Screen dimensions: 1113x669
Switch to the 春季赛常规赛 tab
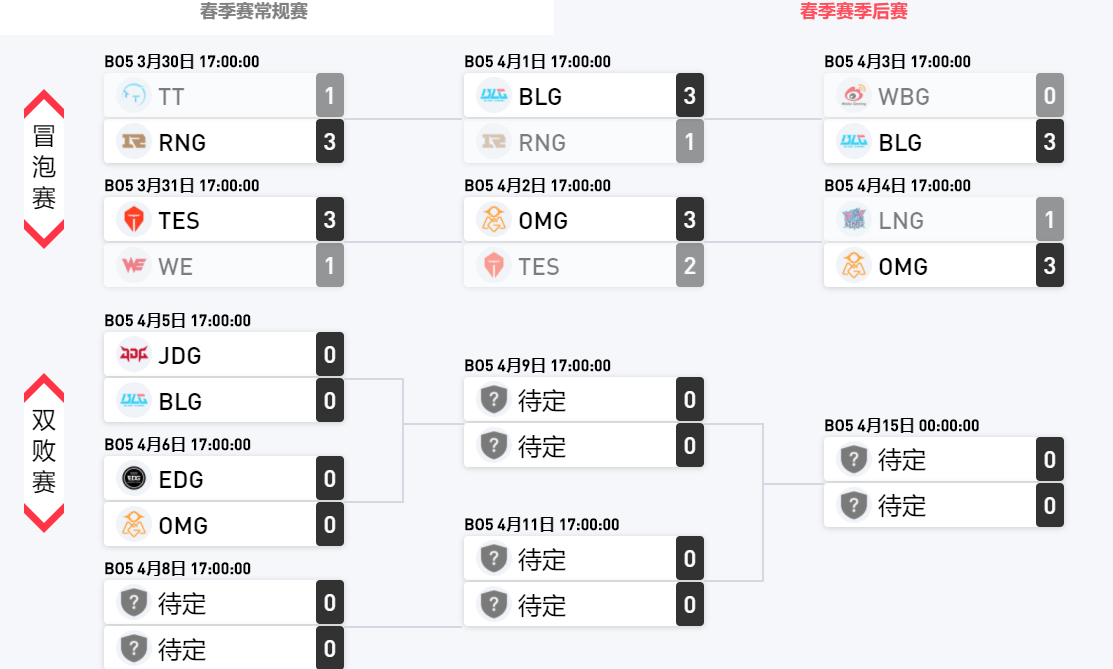tap(254, 12)
